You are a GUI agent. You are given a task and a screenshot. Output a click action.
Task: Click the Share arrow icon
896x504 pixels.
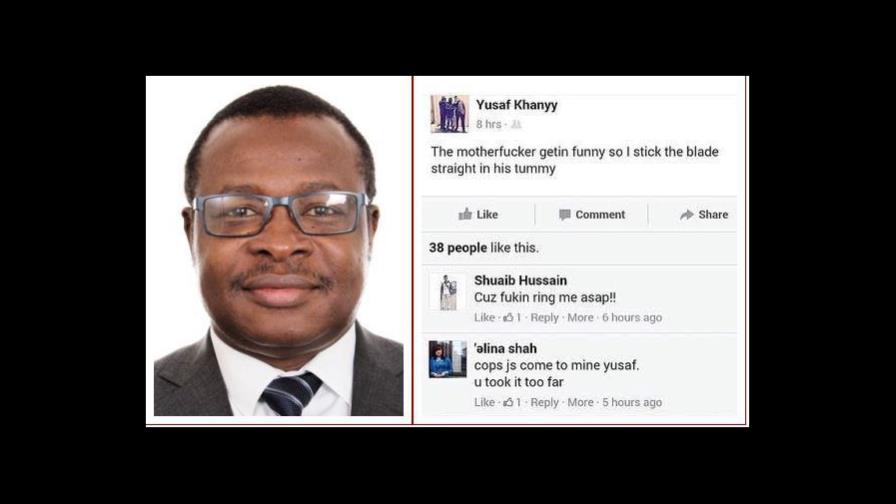click(686, 215)
